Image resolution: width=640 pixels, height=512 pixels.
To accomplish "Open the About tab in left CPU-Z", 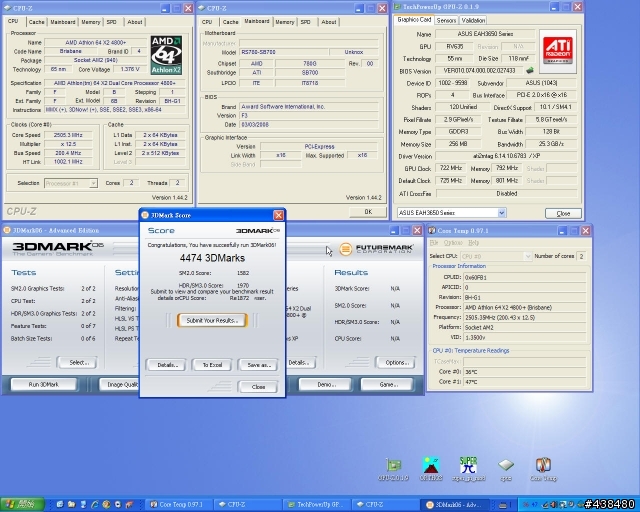I will click(135, 22).
